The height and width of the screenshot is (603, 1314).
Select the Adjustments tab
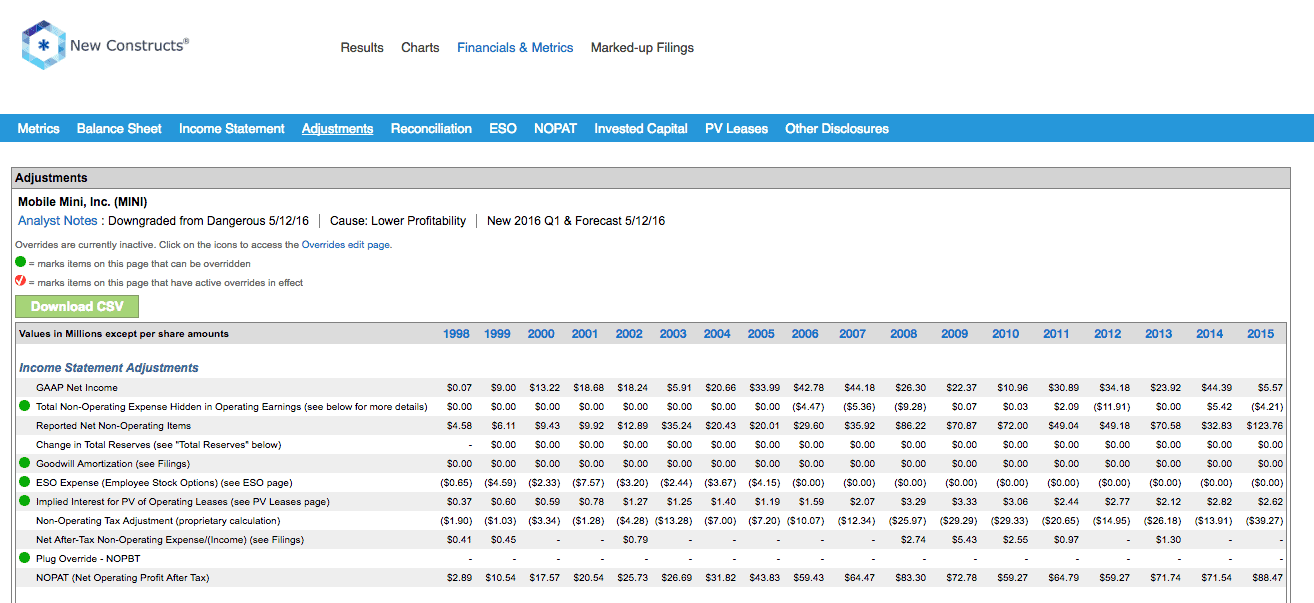(338, 128)
